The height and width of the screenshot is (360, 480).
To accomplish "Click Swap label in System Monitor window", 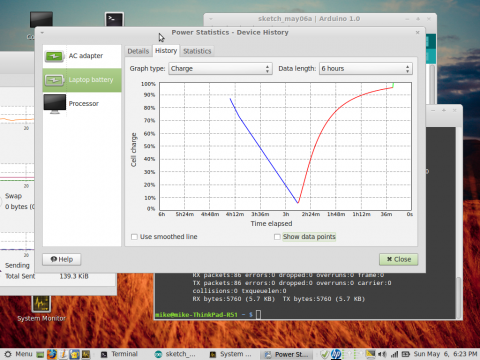I will click(13, 196).
